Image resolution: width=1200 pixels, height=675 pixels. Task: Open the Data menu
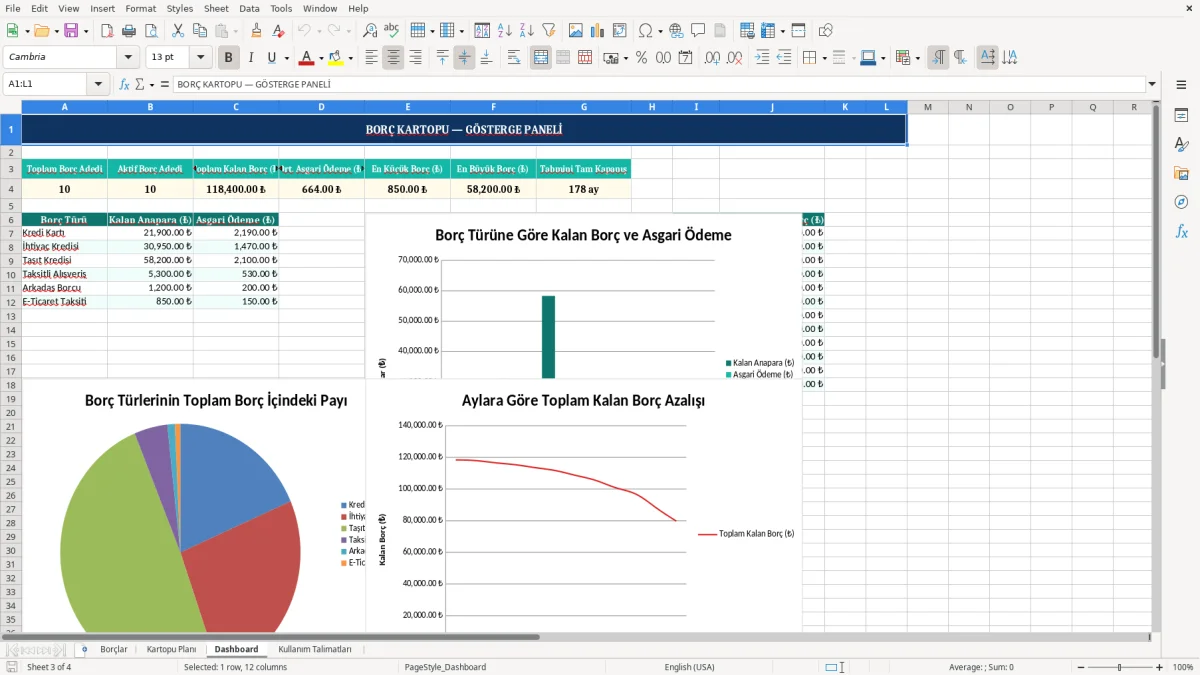click(x=249, y=8)
